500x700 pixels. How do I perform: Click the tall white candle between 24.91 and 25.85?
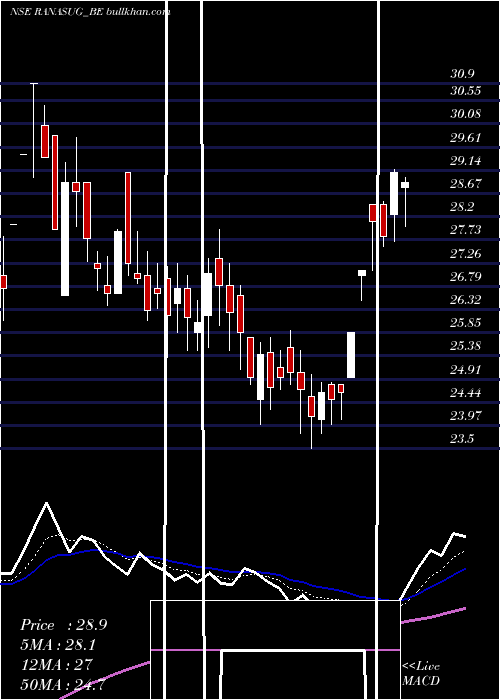tap(351, 355)
